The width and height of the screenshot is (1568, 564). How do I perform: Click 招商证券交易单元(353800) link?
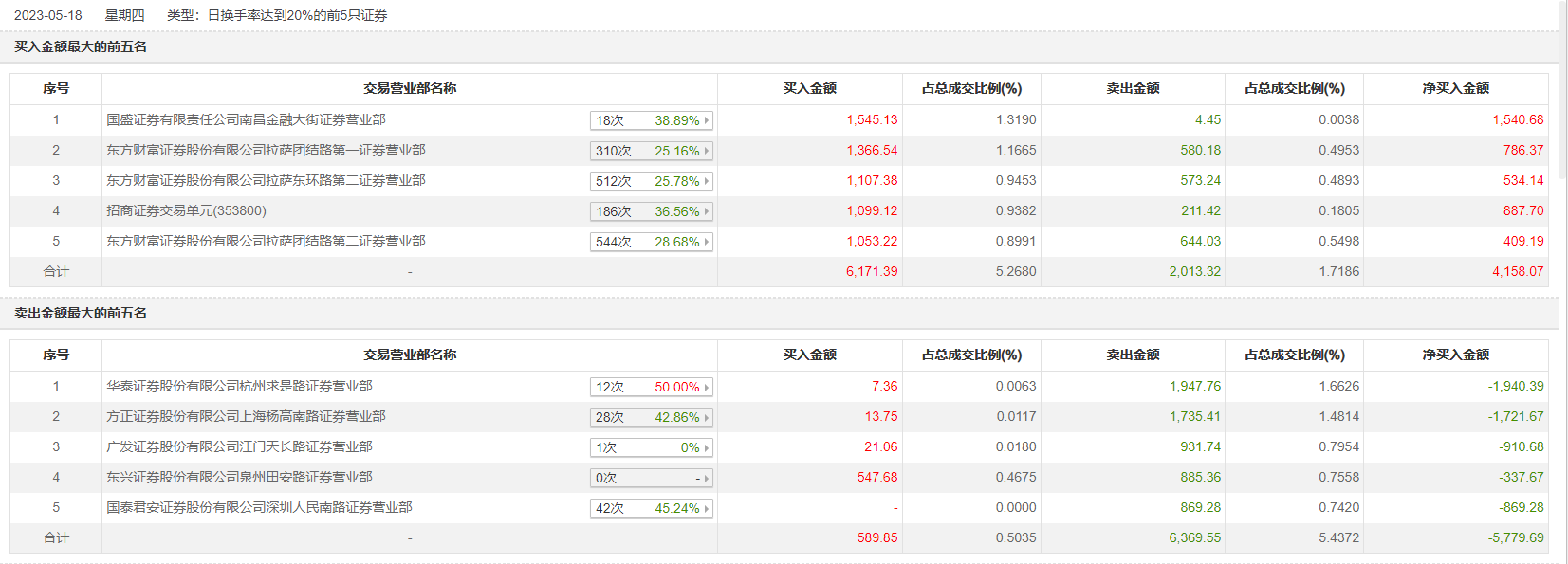186,210
